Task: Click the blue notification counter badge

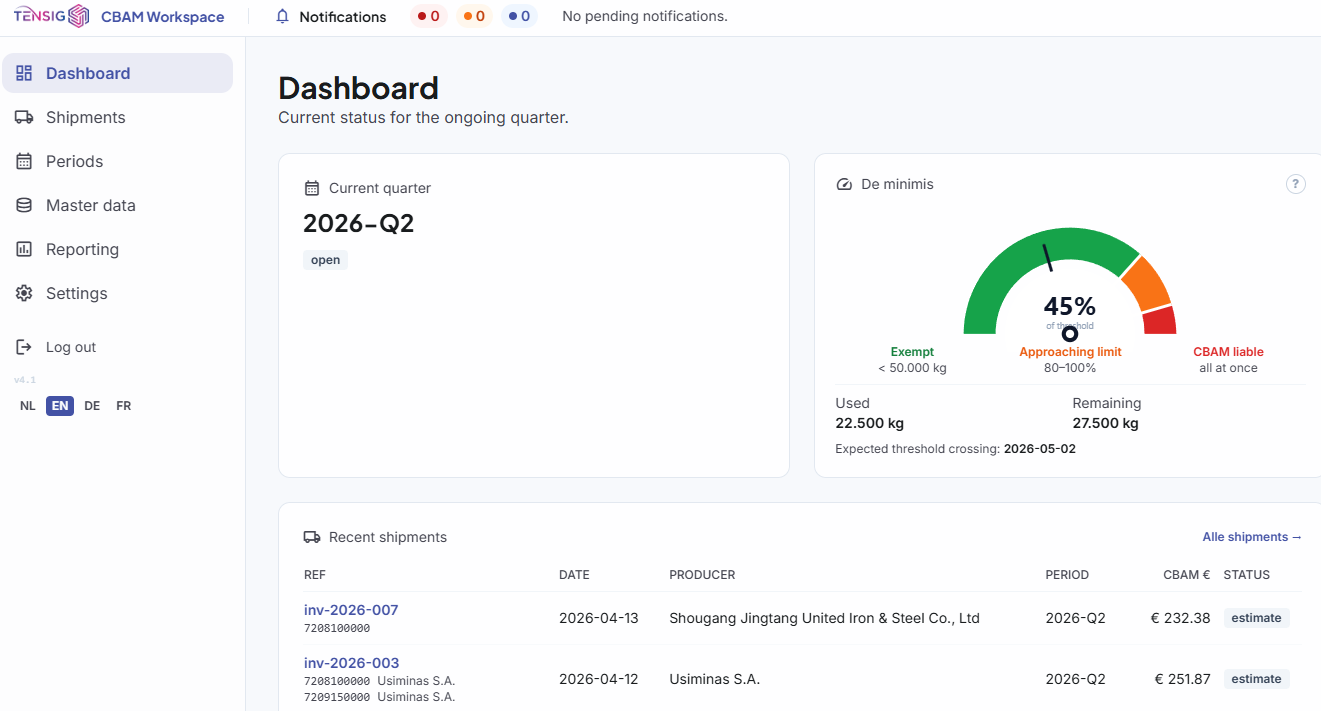Action: point(519,16)
